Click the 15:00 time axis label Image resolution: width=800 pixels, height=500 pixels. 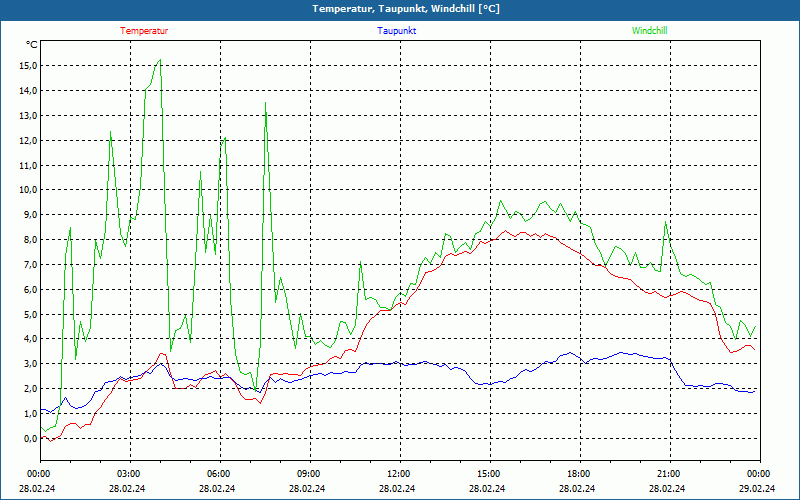[x=489, y=474]
